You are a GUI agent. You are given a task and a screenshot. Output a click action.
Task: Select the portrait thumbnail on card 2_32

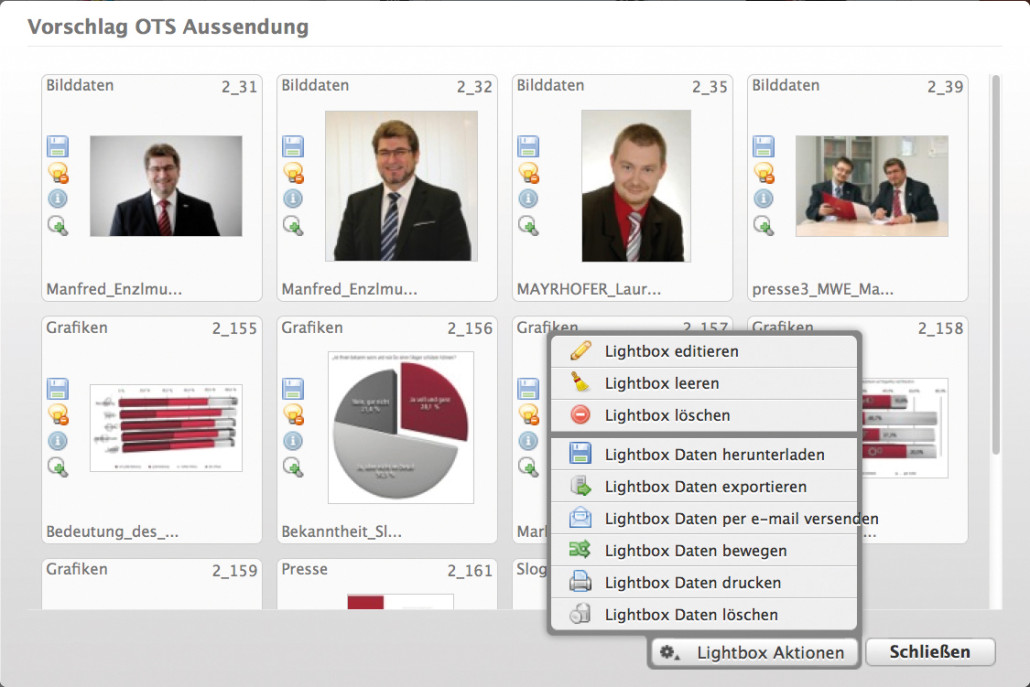point(401,186)
